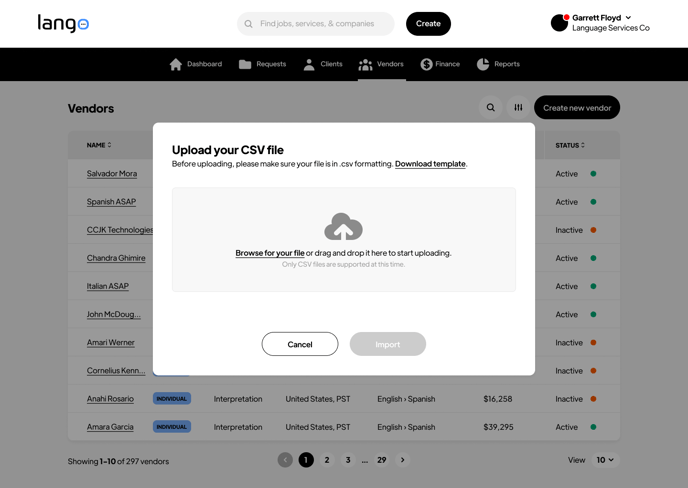Viewport: 688px width, 488px height.
Task: Click the cloud upload icon
Action: tap(344, 226)
